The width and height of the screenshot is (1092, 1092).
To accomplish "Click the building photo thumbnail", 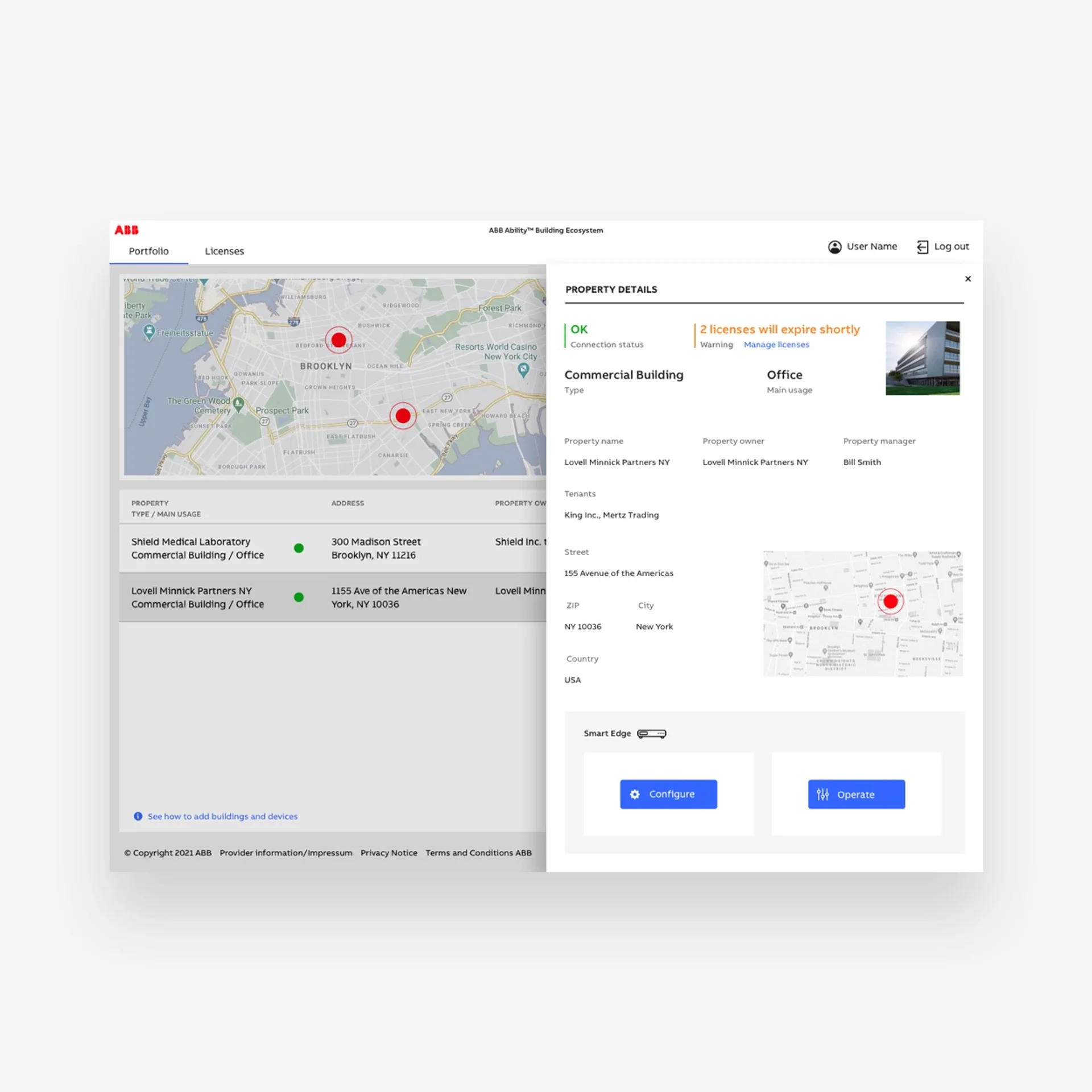I will pyautogui.click(x=923, y=358).
